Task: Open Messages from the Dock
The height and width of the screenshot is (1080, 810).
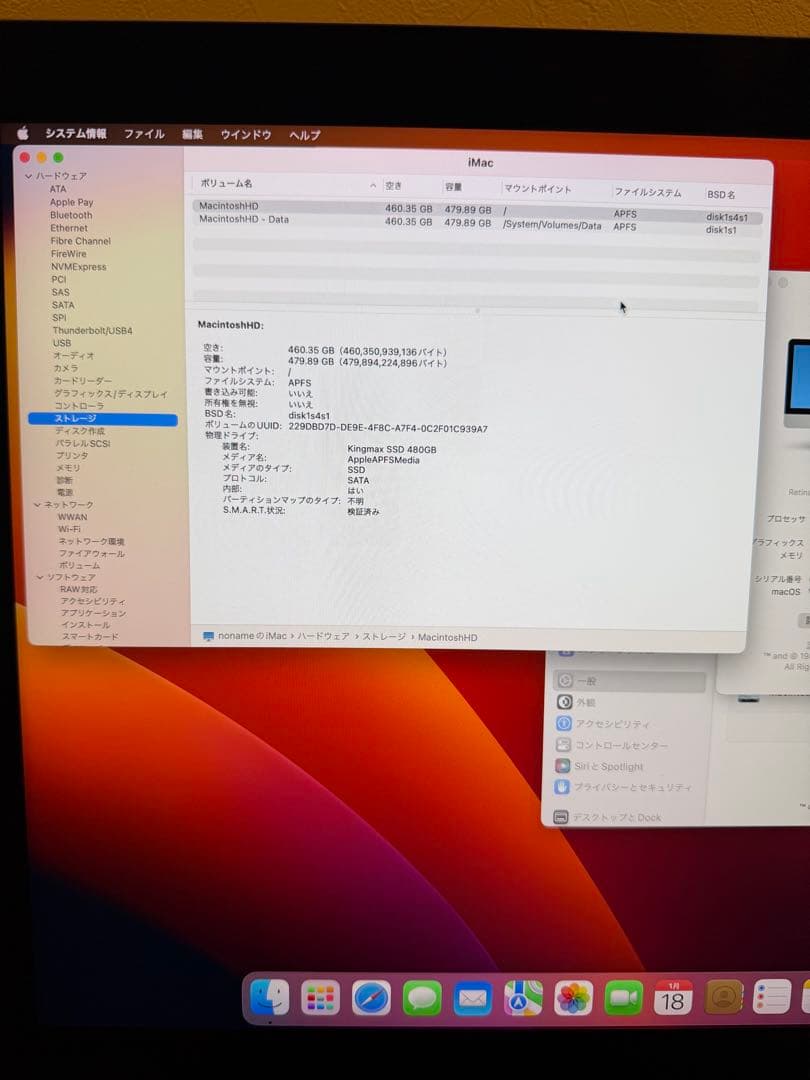Action: 422,998
